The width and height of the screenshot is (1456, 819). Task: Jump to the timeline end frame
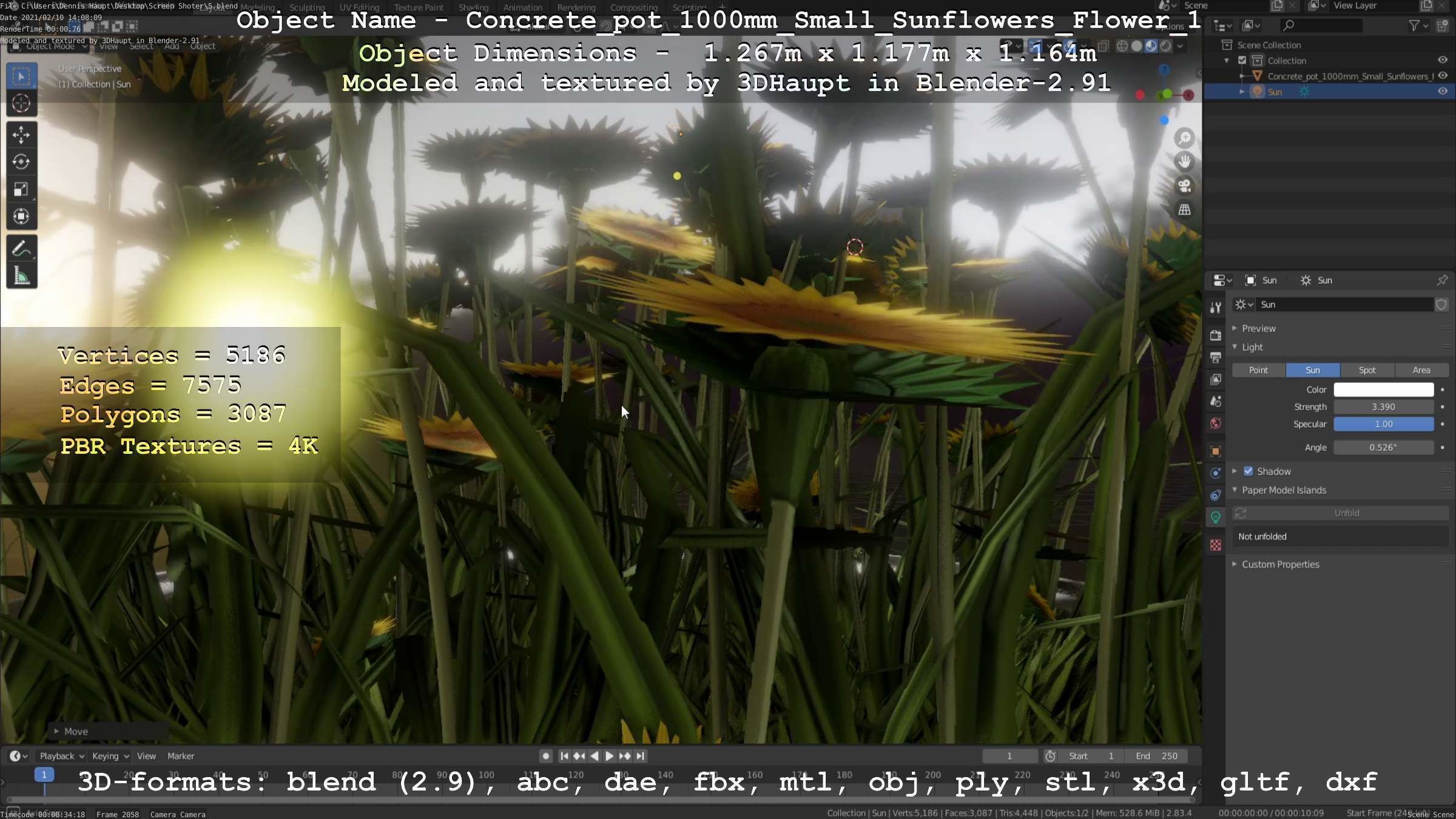coord(641,756)
